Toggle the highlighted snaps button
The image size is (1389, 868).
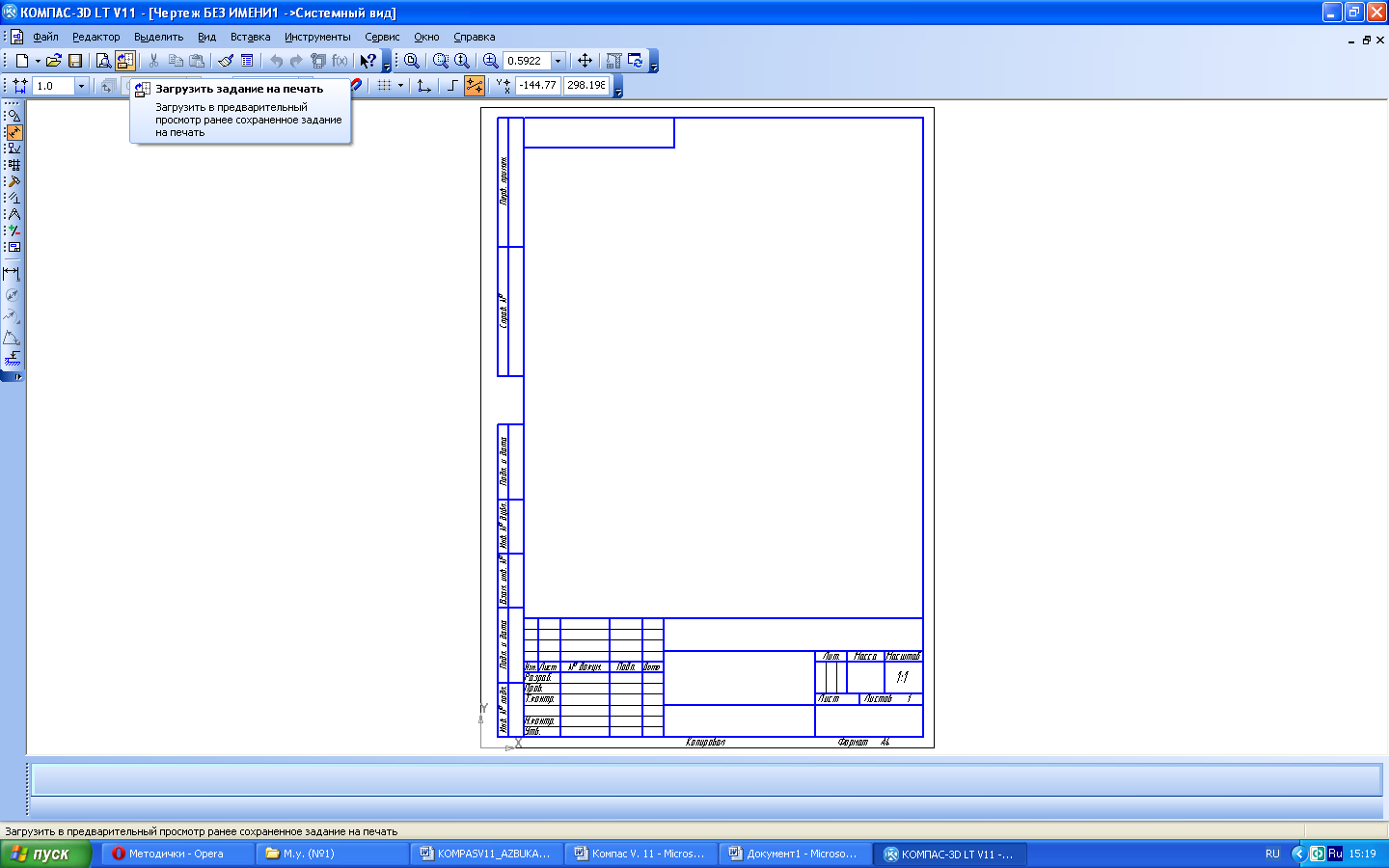click(475, 86)
